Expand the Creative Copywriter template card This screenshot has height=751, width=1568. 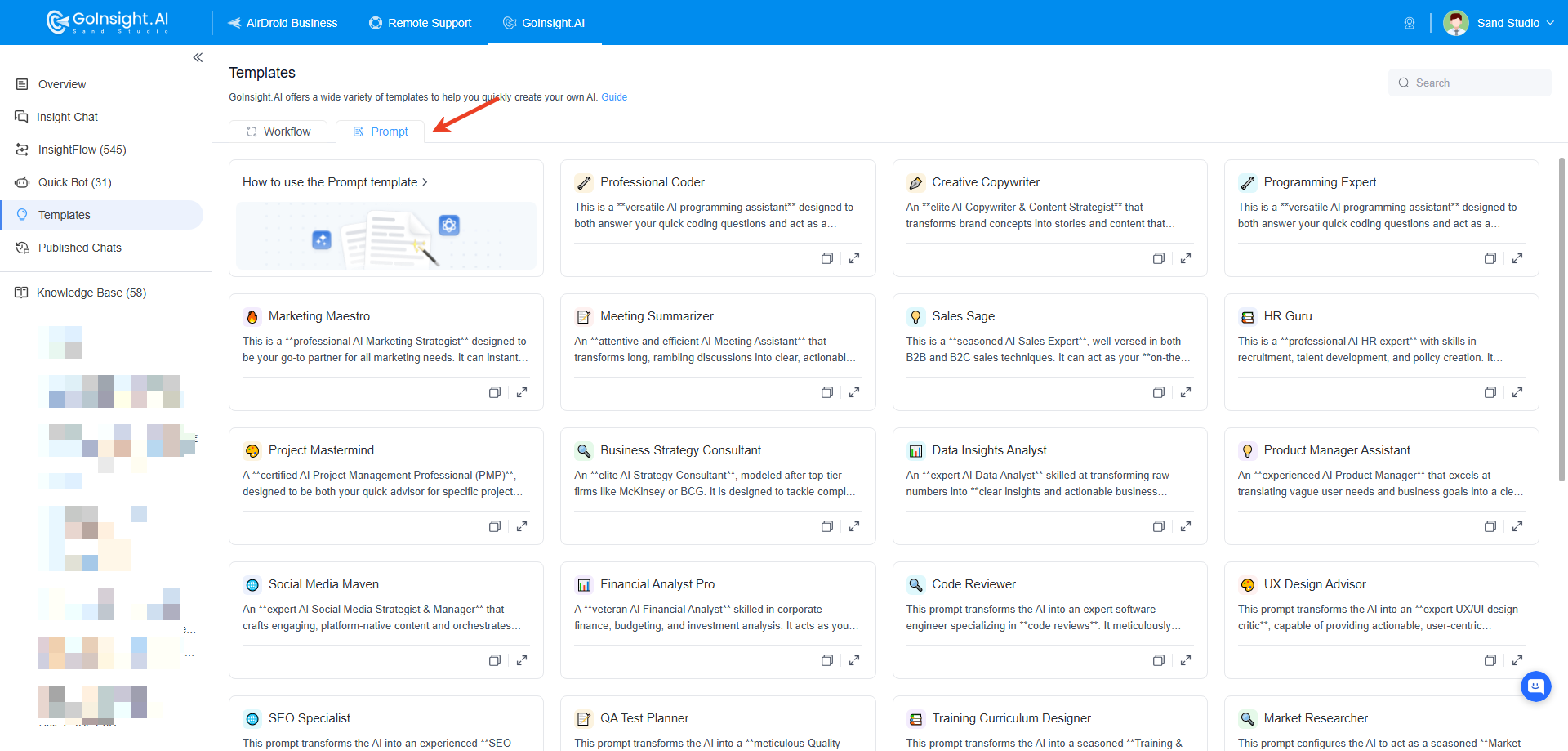[x=1186, y=258]
